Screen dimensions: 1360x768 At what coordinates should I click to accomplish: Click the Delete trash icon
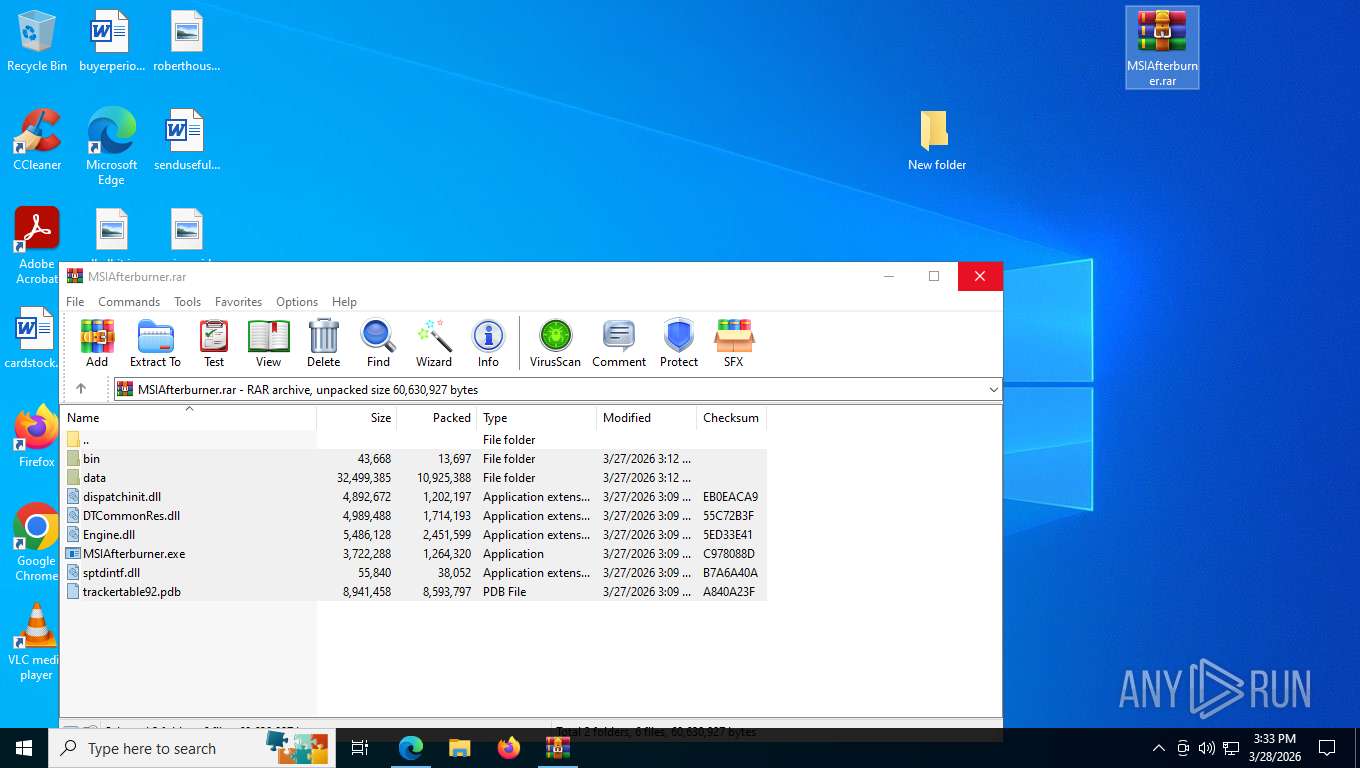pos(323,343)
